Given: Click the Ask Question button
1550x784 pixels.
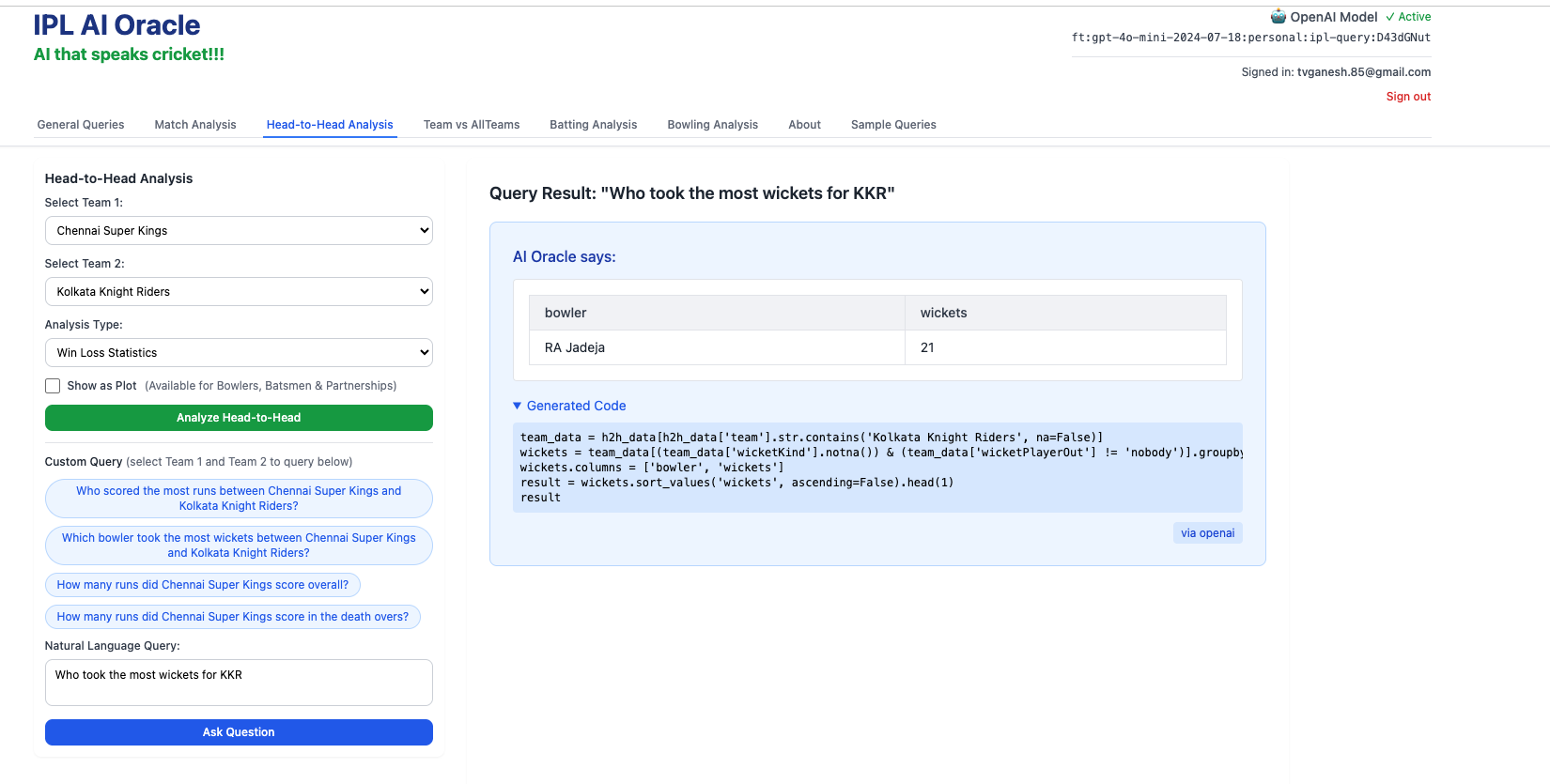Looking at the screenshot, I should pyautogui.click(x=239, y=732).
